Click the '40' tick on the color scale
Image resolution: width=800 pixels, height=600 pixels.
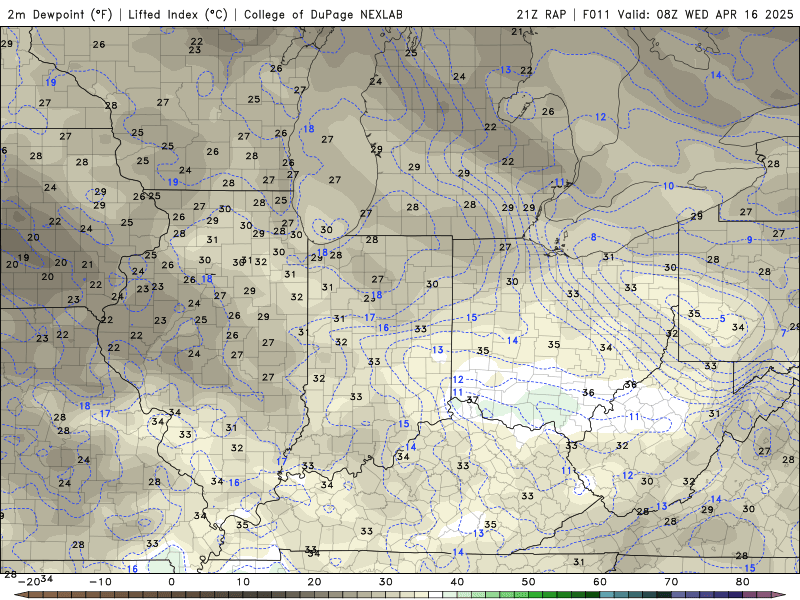tap(457, 582)
